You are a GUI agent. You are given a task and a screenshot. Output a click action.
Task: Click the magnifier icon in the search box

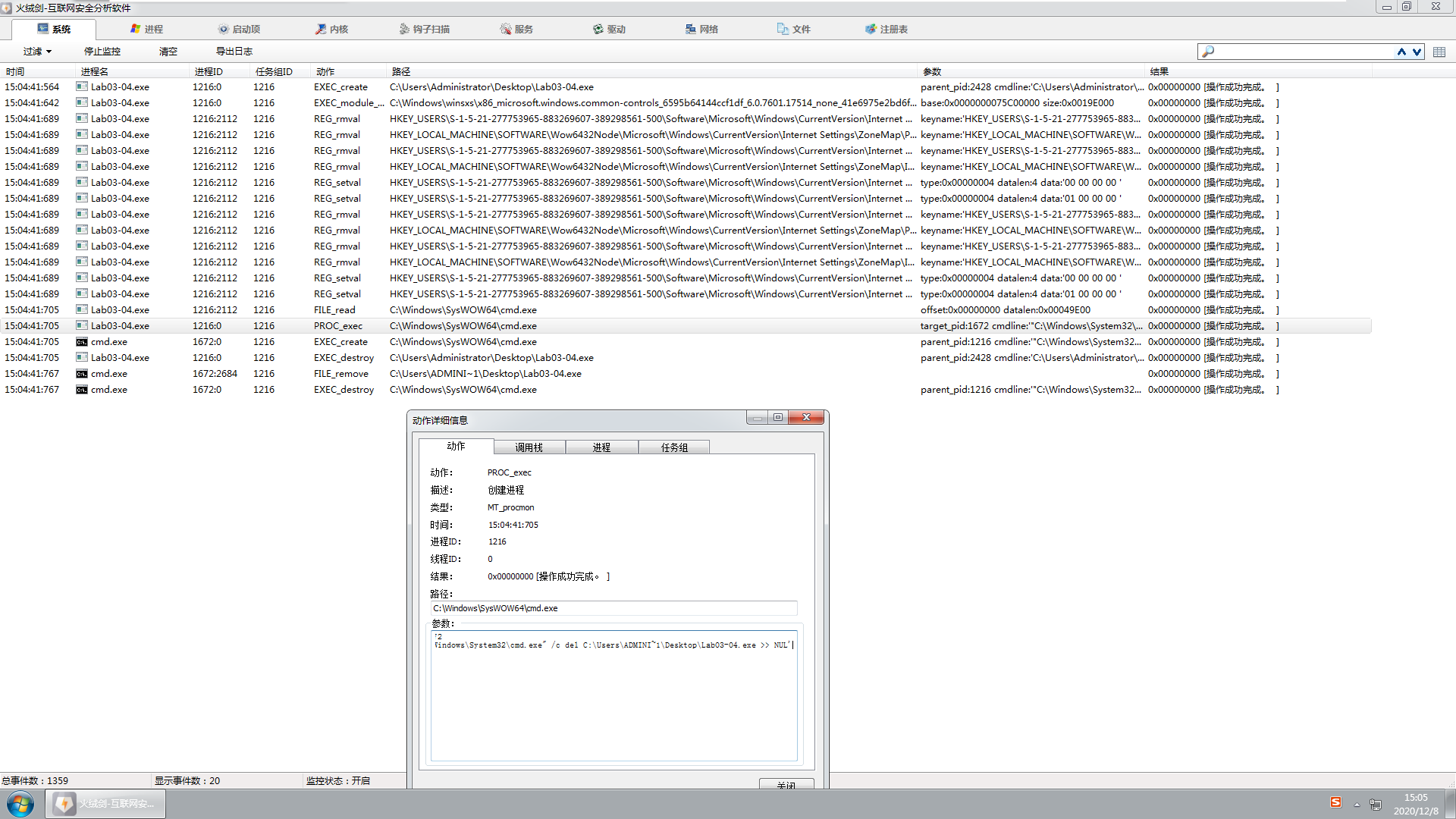click(x=1208, y=52)
